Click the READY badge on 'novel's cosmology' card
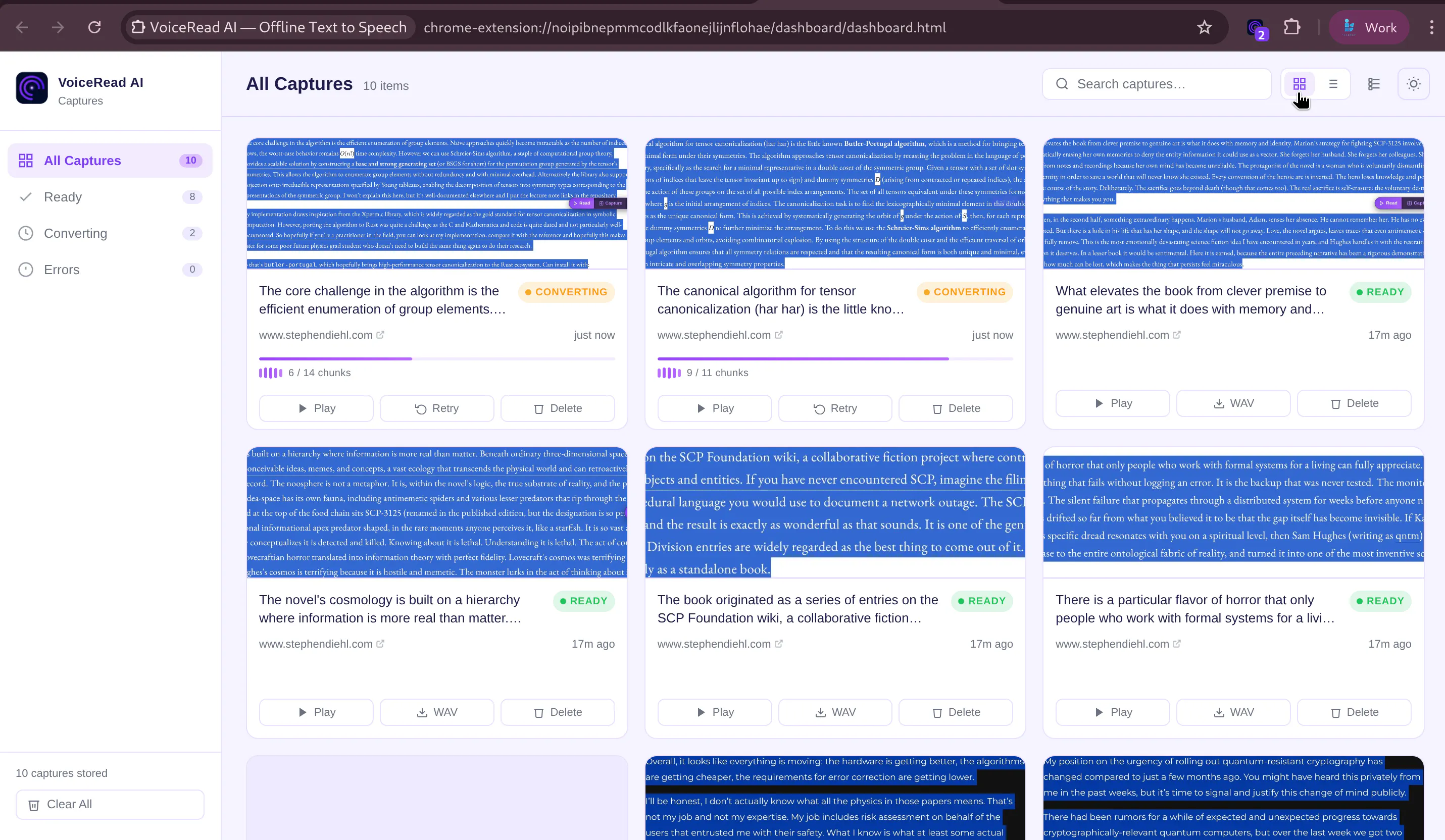This screenshot has height=840, width=1445. [x=584, y=601]
